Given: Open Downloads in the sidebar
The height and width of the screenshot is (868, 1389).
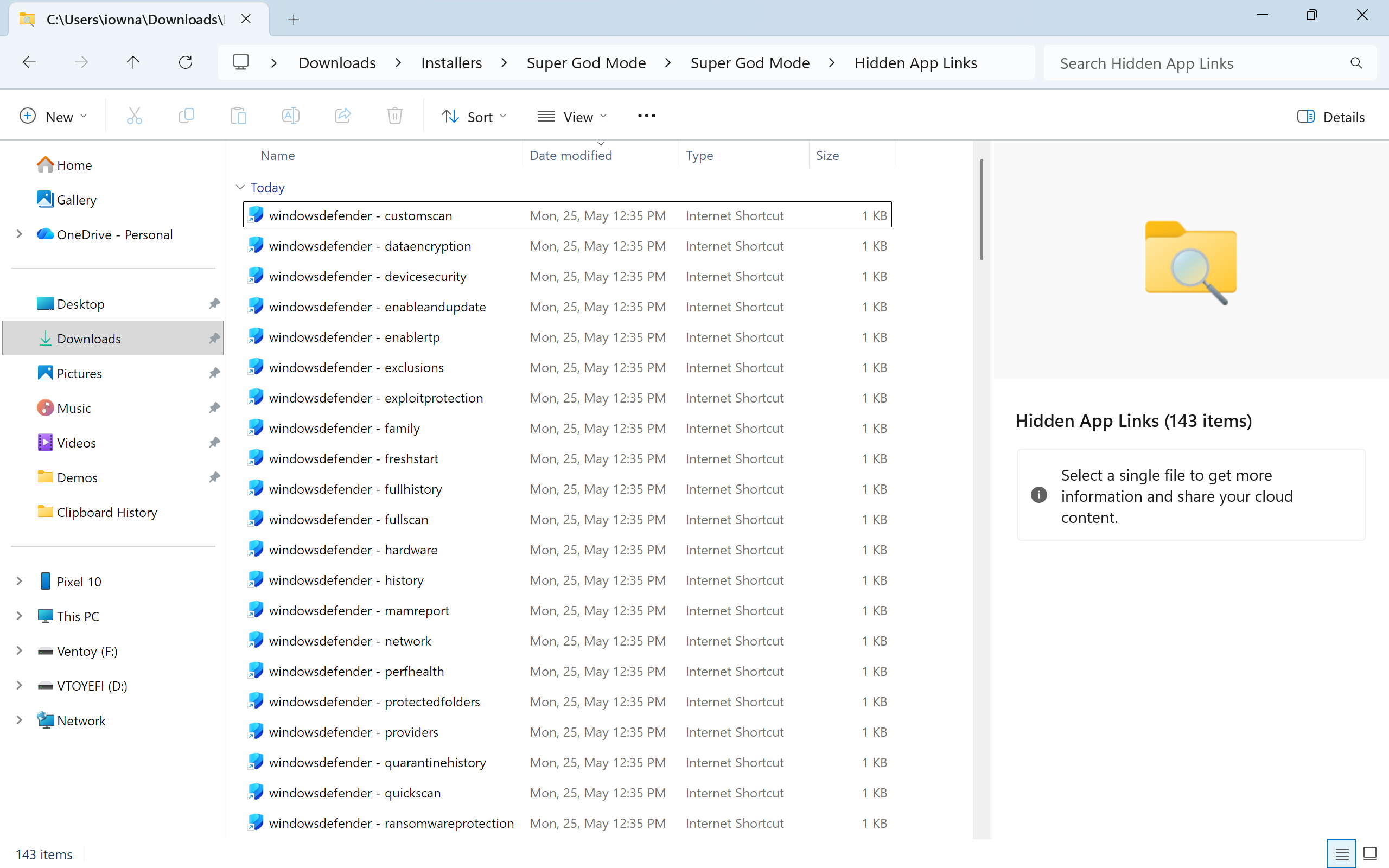Looking at the screenshot, I should point(112,338).
